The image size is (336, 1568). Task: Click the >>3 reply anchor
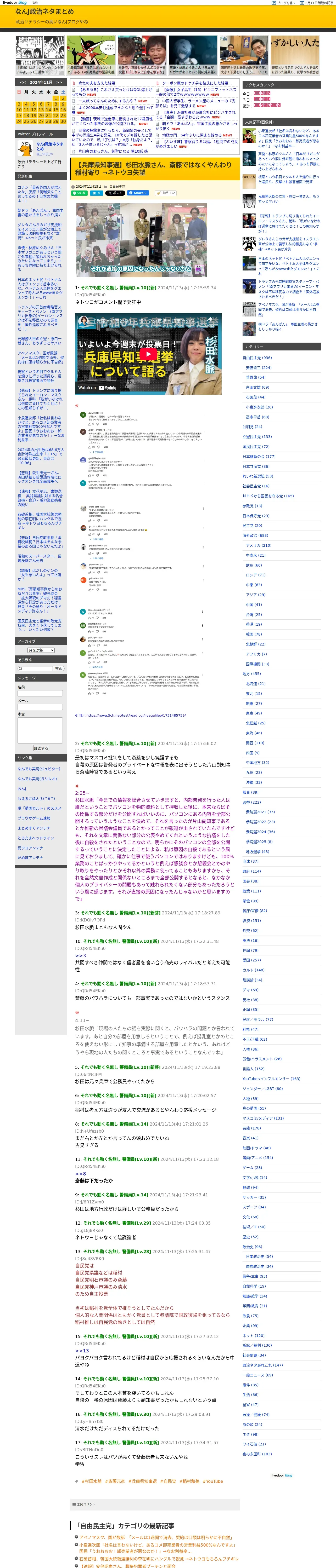(x=81, y=956)
